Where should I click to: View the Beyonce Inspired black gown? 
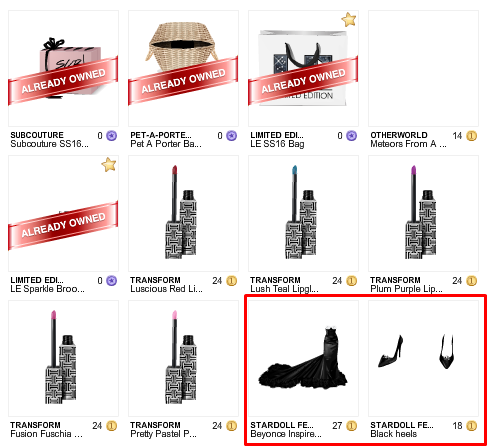(x=303, y=358)
